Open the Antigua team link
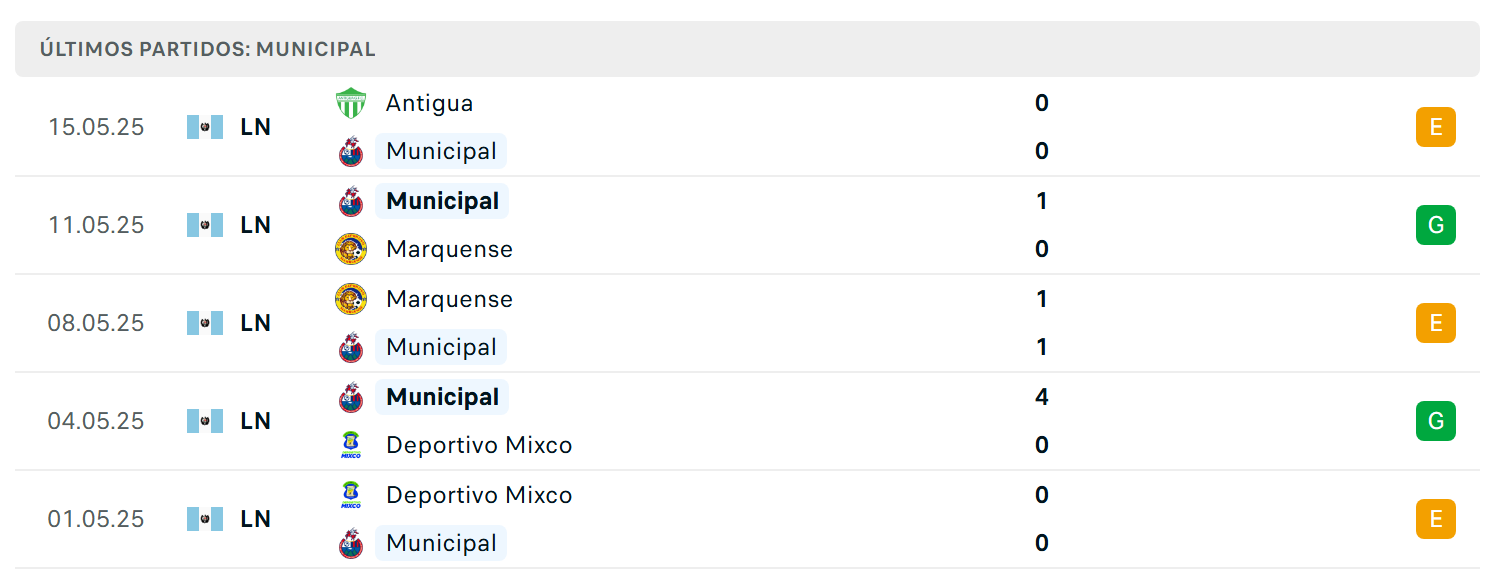Image resolution: width=1494 pixels, height=588 pixels. [429, 103]
